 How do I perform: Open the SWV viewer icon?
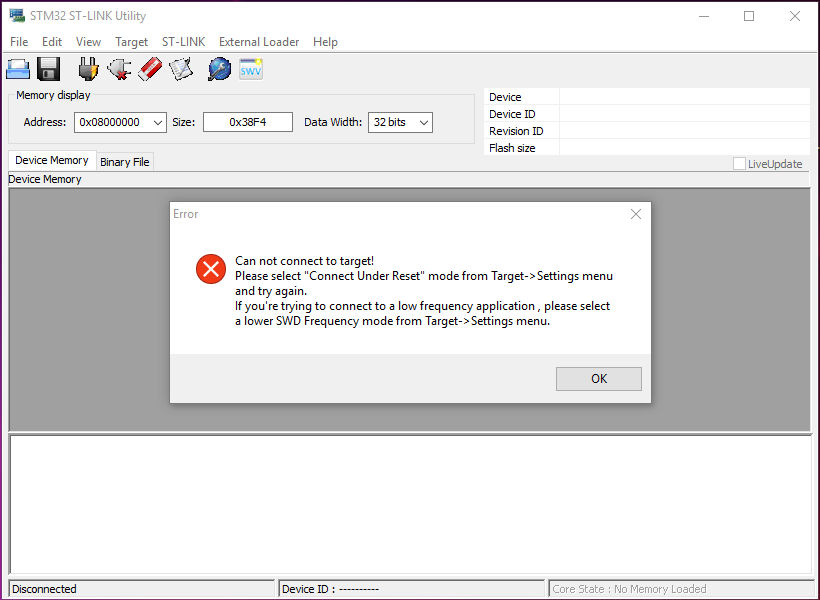tap(250, 69)
